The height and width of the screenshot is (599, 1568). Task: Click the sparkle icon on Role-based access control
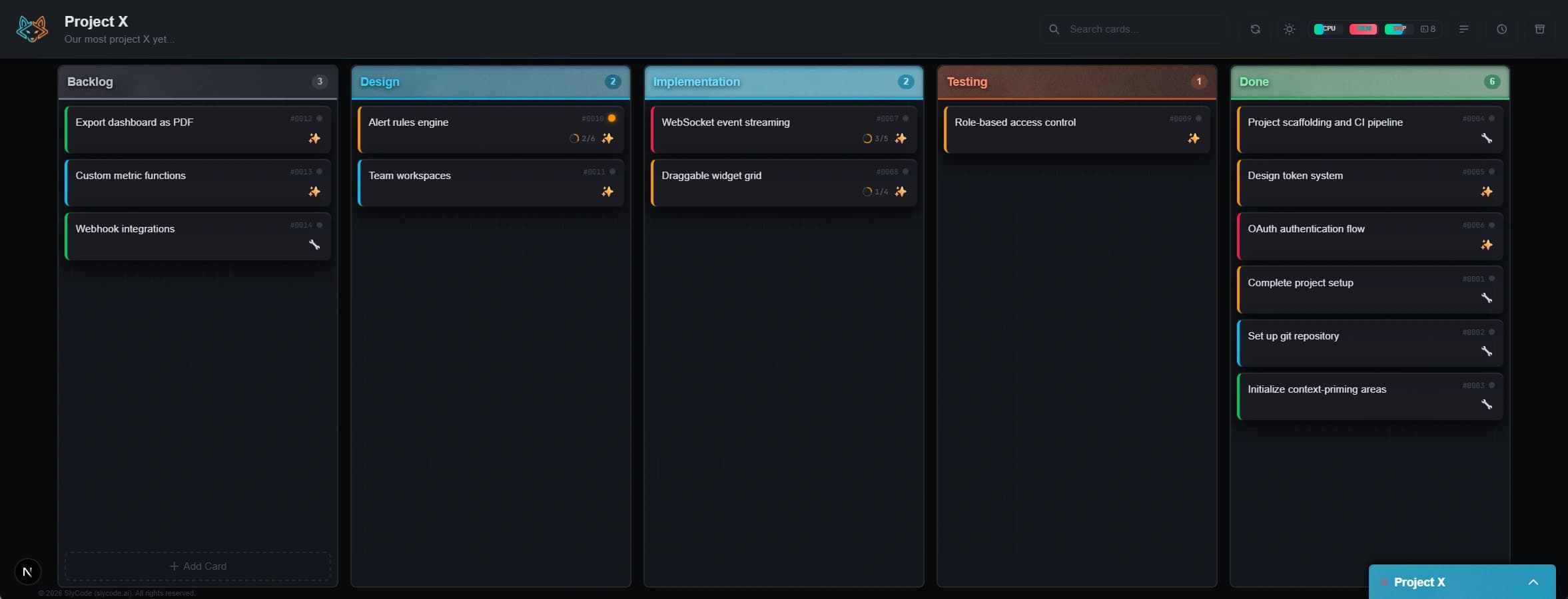pos(1194,138)
